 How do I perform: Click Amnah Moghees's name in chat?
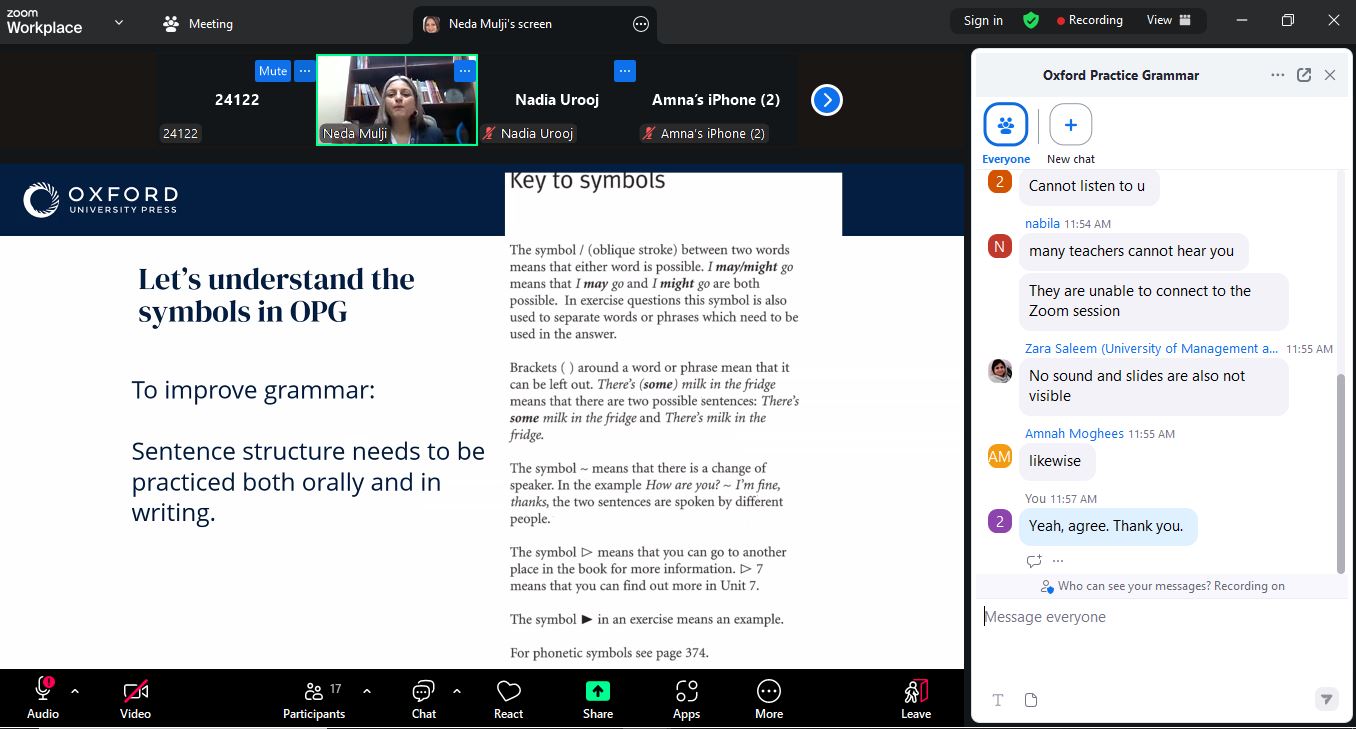[x=1074, y=434]
